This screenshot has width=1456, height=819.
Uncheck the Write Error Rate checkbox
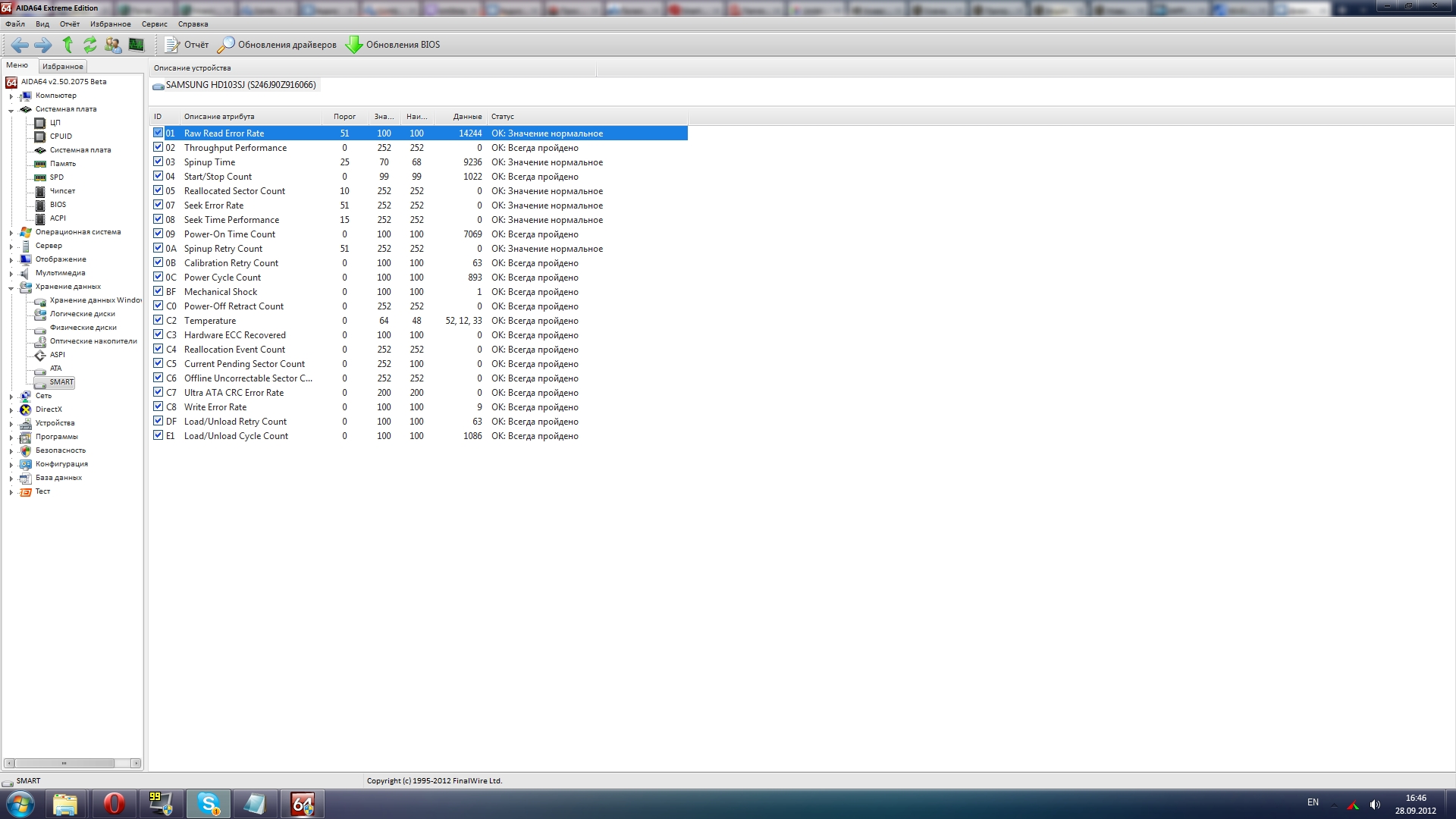coord(158,406)
